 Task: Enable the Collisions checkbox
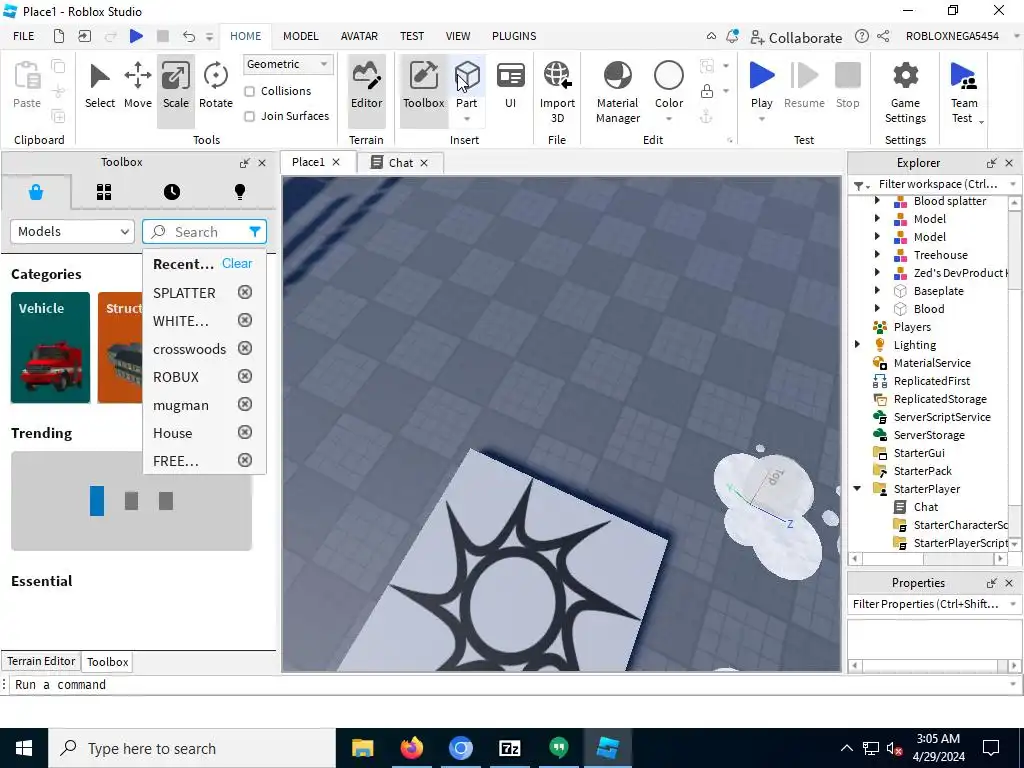249,91
